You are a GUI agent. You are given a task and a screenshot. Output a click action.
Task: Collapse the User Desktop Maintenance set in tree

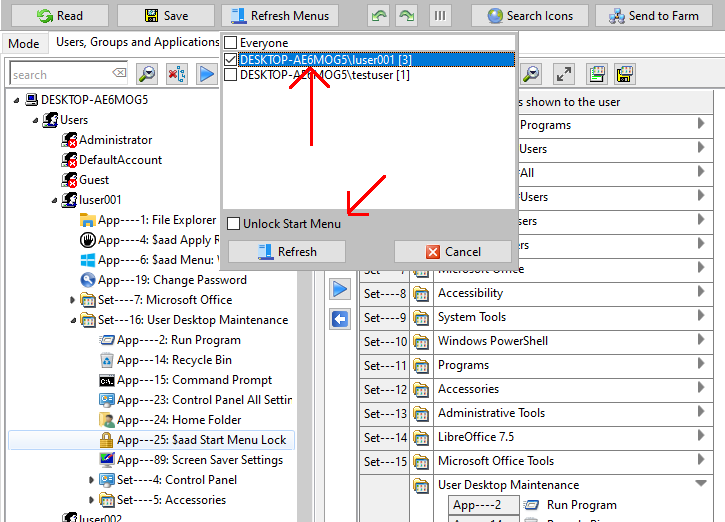pyautogui.click(x=73, y=320)
